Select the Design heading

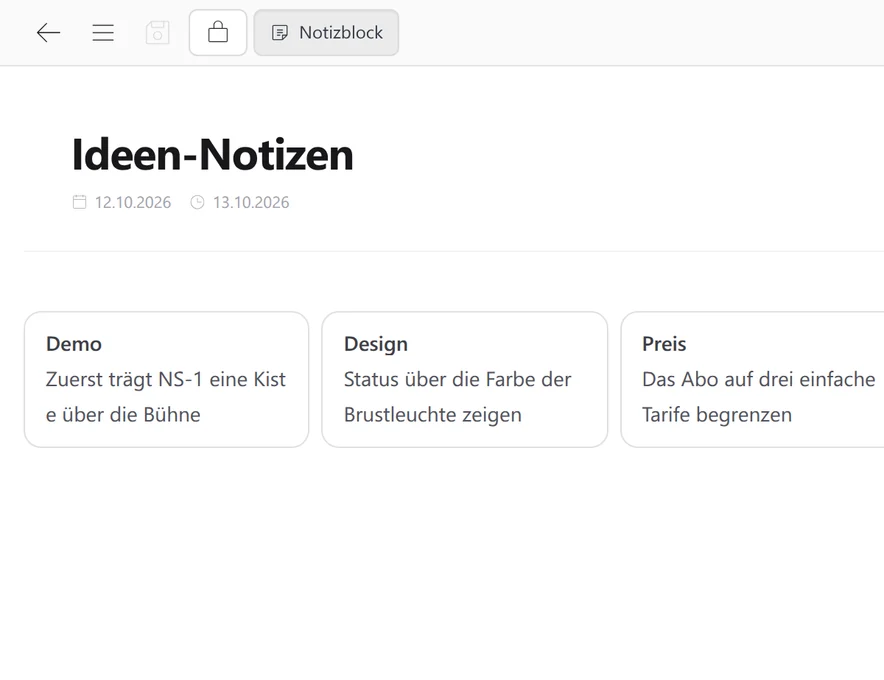pos(376,344)
